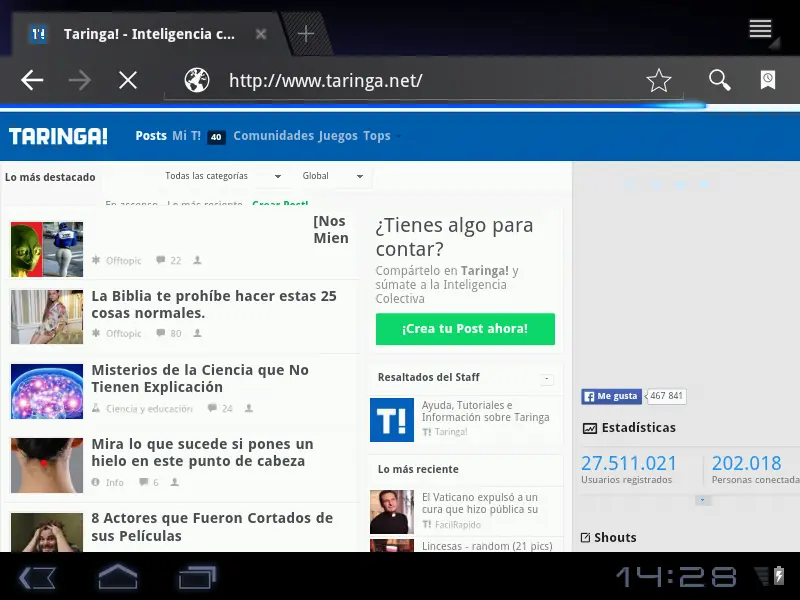This screenshot has height=600, width=800.
Task: Click the Android back button
Action: [x=37, y=578]
